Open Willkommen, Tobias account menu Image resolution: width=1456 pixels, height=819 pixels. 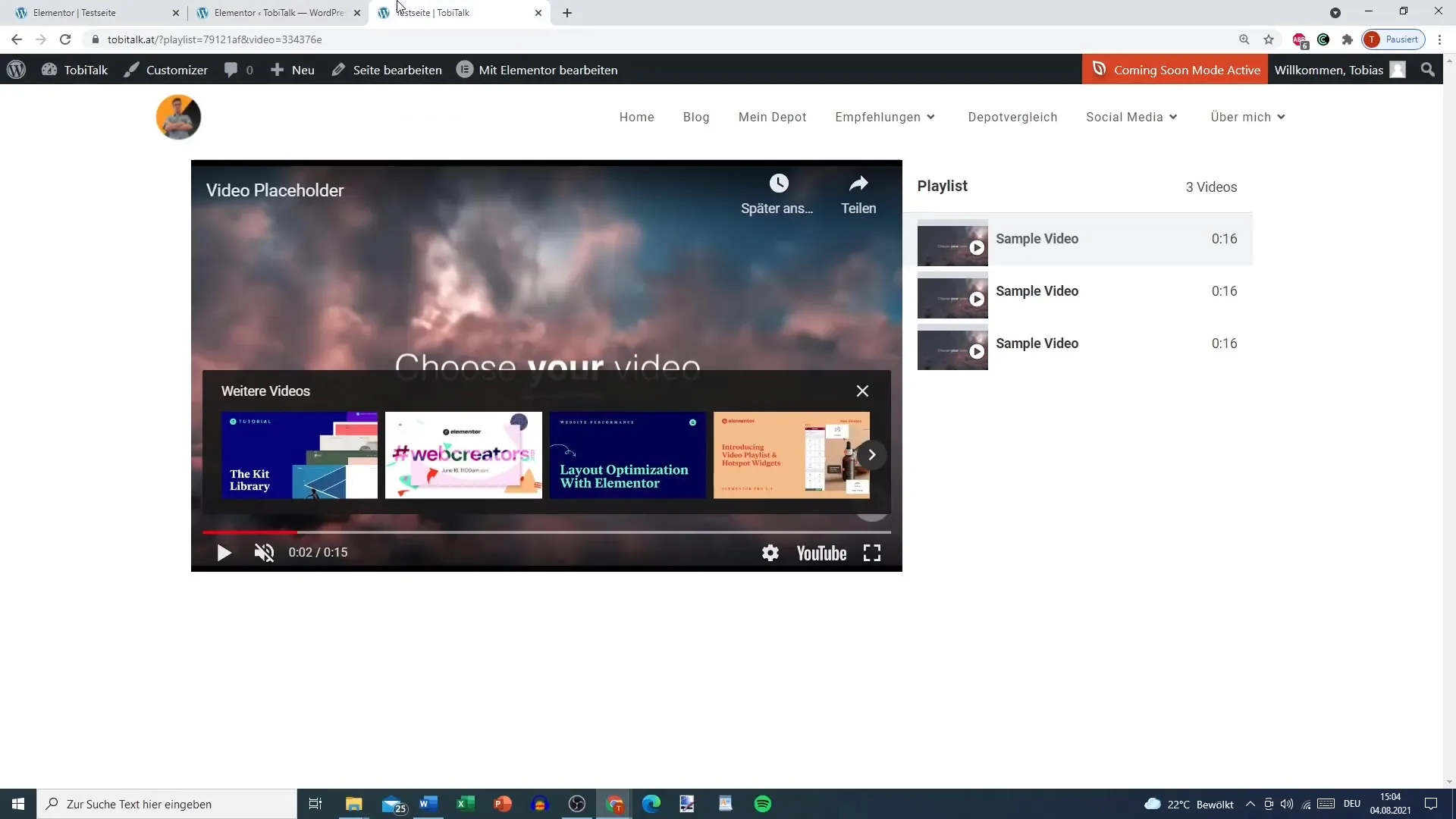tap(1340, 70)
